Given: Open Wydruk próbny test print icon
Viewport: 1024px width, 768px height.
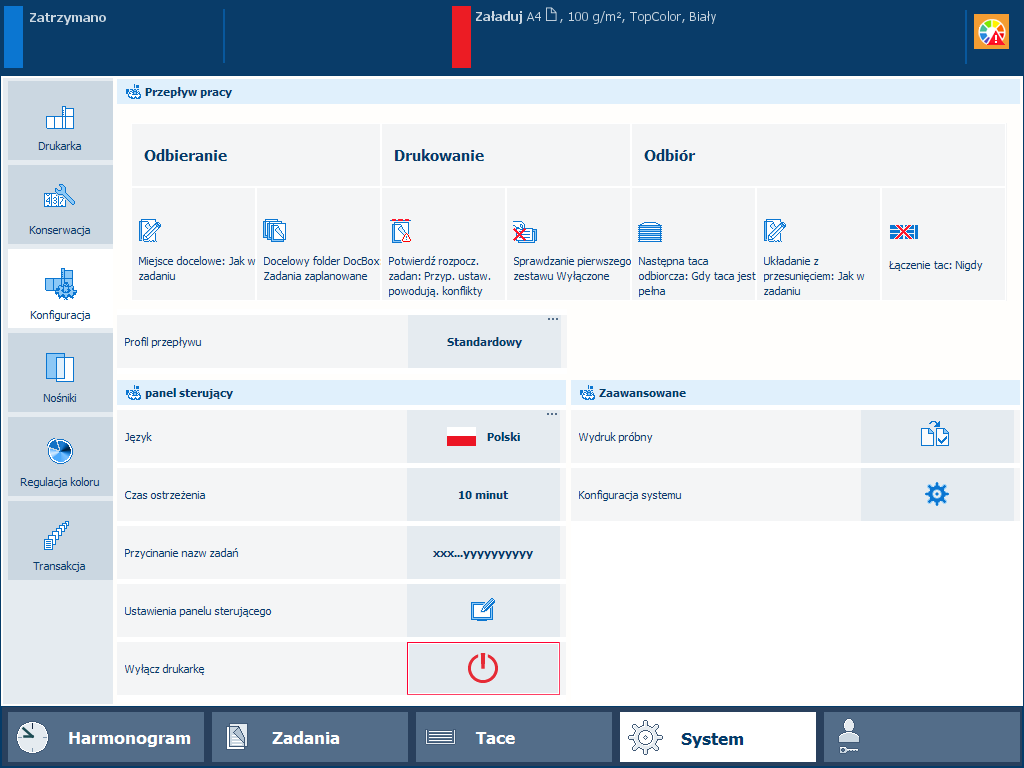Looking at the screenshot, I should (936, 437).
